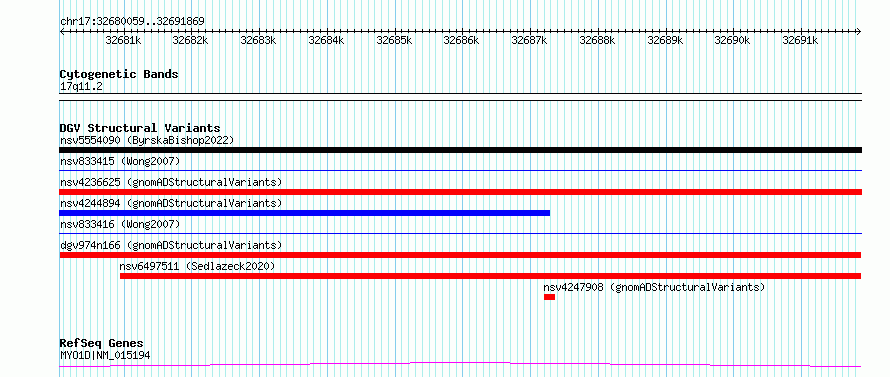Click the 32683k ruler position
Image resolution: width=890 pixels, height=377 pixels.
coord(258,40)
